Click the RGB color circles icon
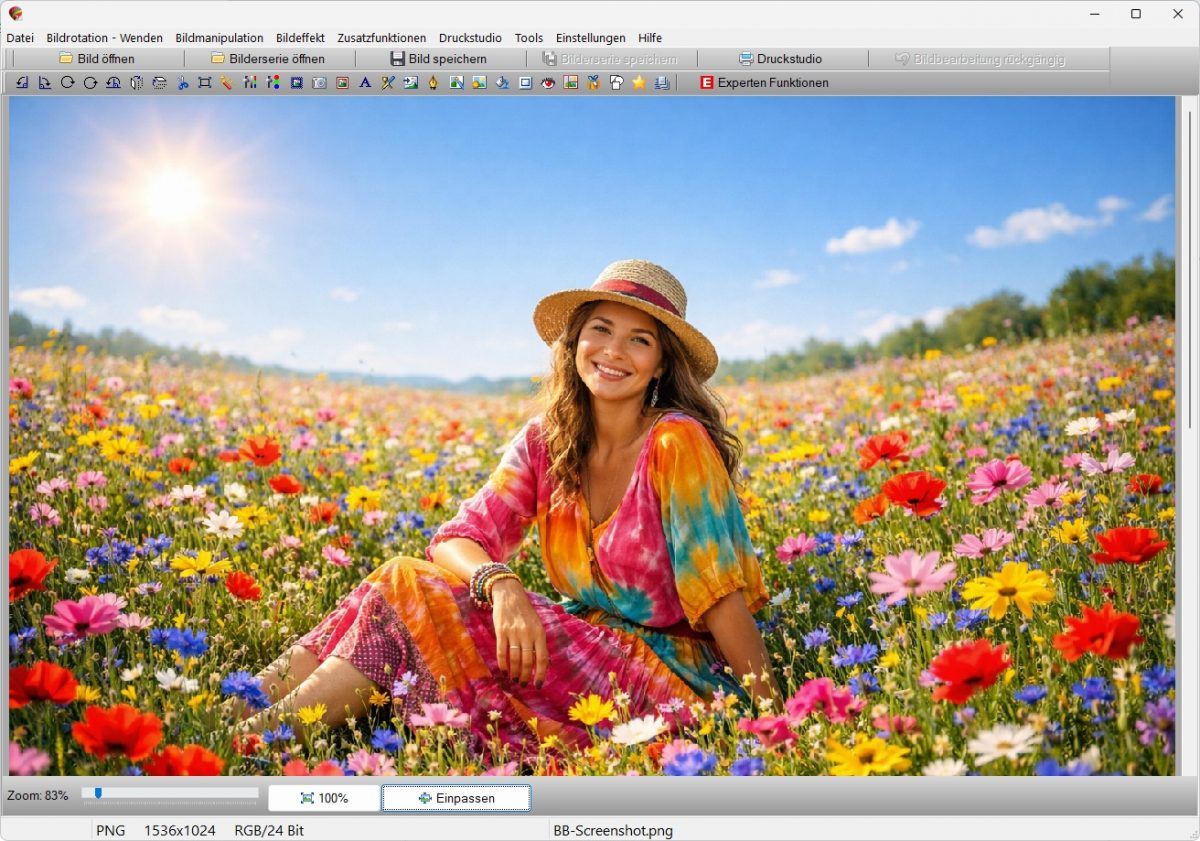1200x841 pixels. point(273,83)
